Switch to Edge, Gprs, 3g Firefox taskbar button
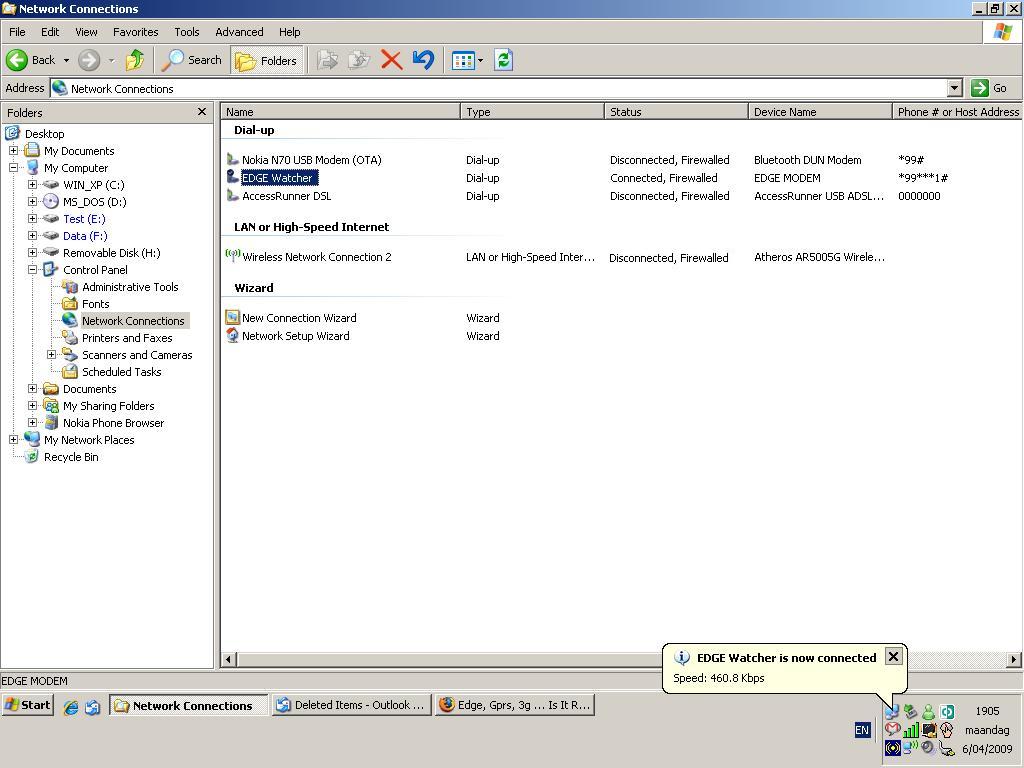Screen dimensions: 1024x768 (515, 705)
